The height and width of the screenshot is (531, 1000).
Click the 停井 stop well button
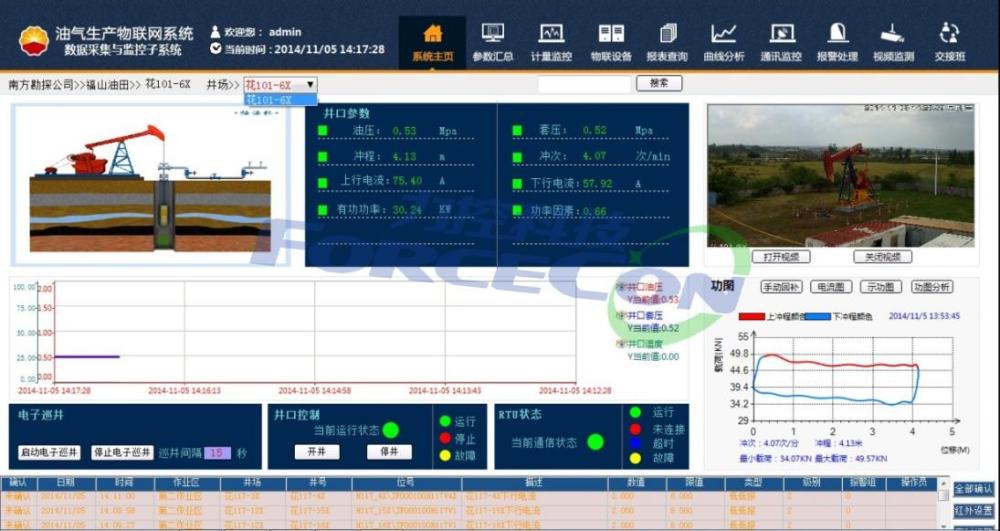pos(389,452)
